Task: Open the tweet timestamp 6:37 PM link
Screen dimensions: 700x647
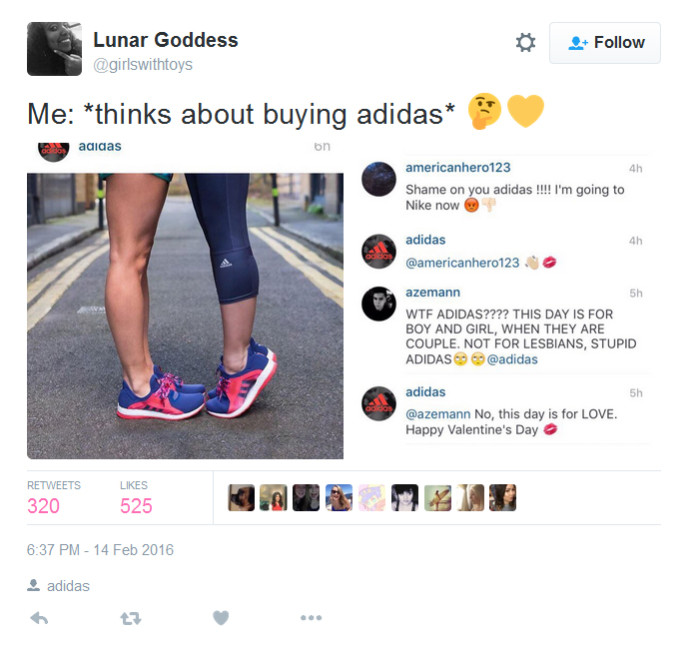Action: (x=100, y=550)
